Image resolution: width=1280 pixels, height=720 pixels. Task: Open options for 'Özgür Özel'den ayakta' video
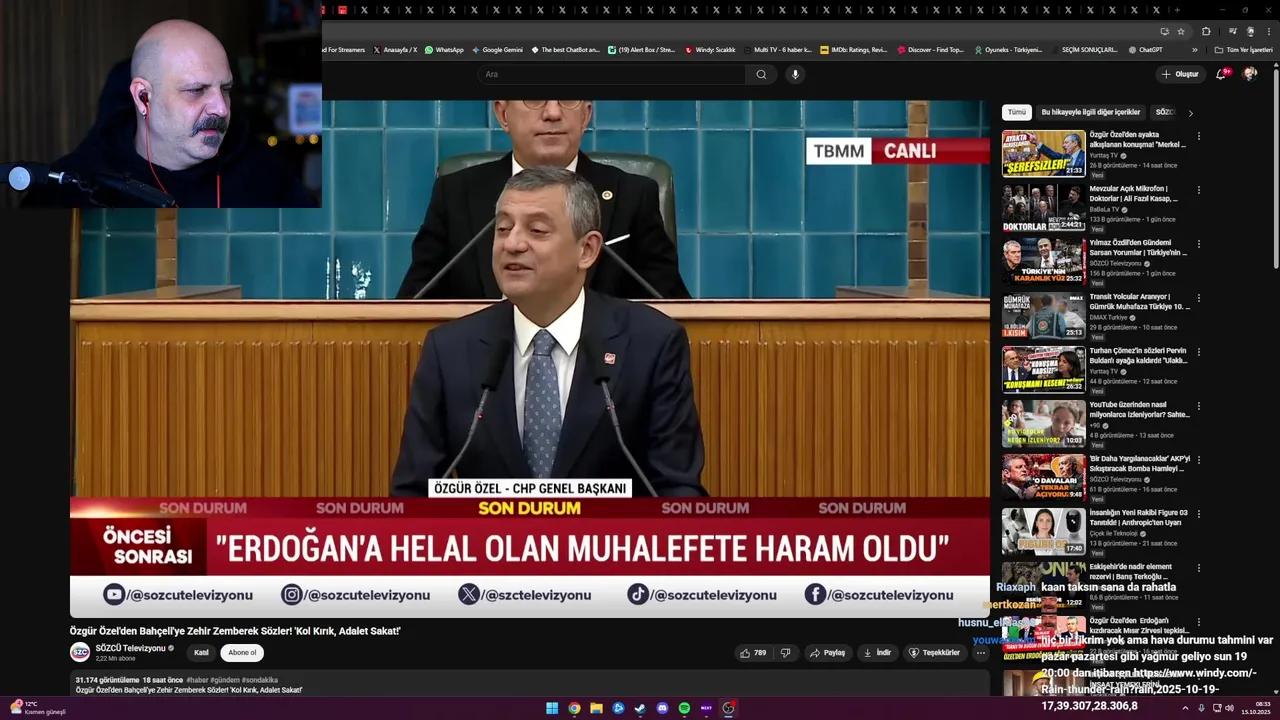pyautogui.click(x=1198, y=136)
